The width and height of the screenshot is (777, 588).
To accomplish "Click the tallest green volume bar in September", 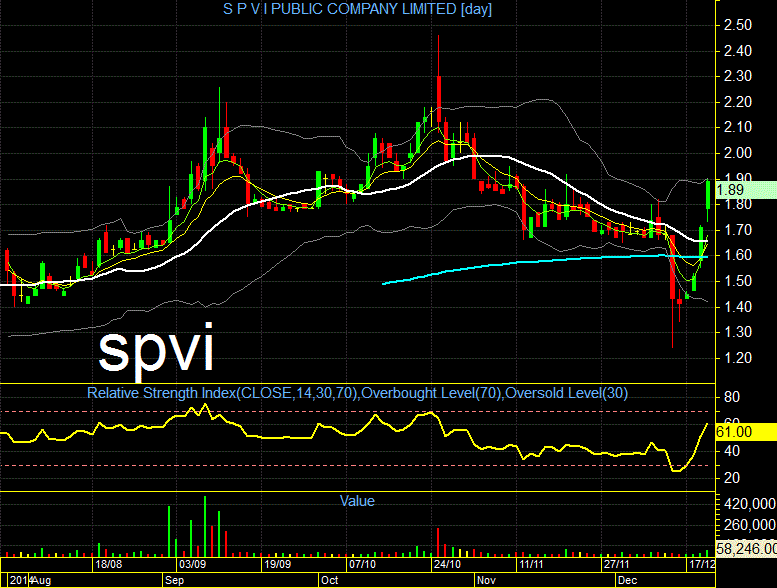I will tap(205, 527).
